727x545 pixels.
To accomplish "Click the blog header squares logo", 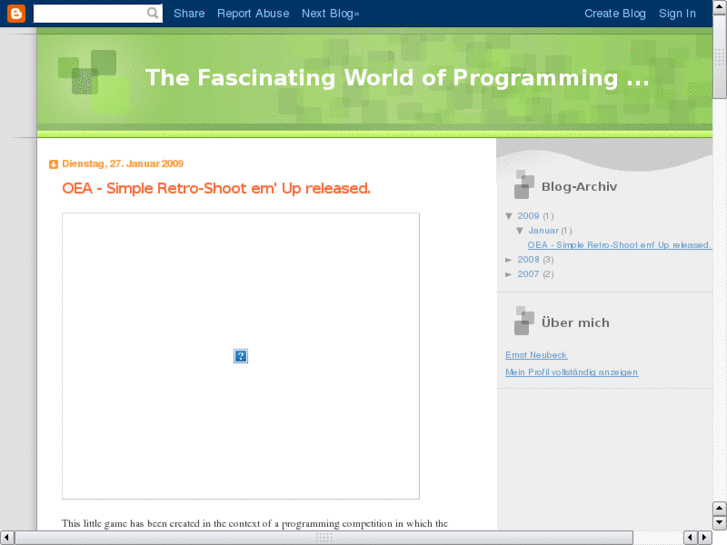I will click(x=93, y=81).
